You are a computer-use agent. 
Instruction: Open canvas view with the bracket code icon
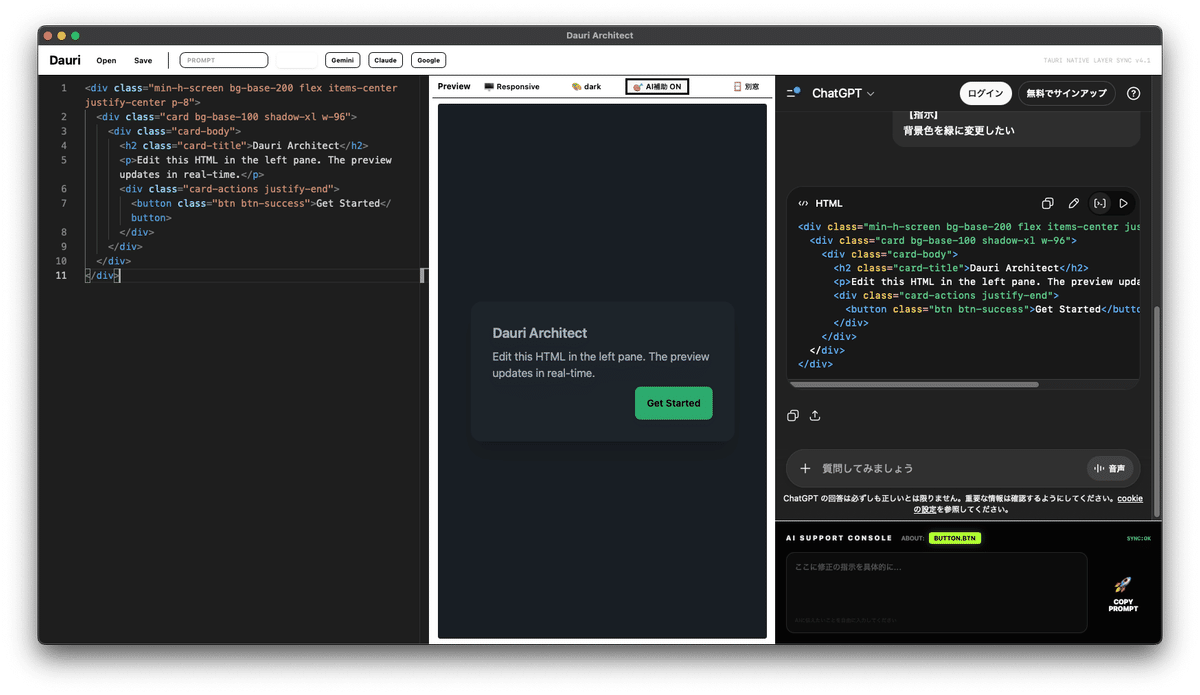coord(1099,203)
